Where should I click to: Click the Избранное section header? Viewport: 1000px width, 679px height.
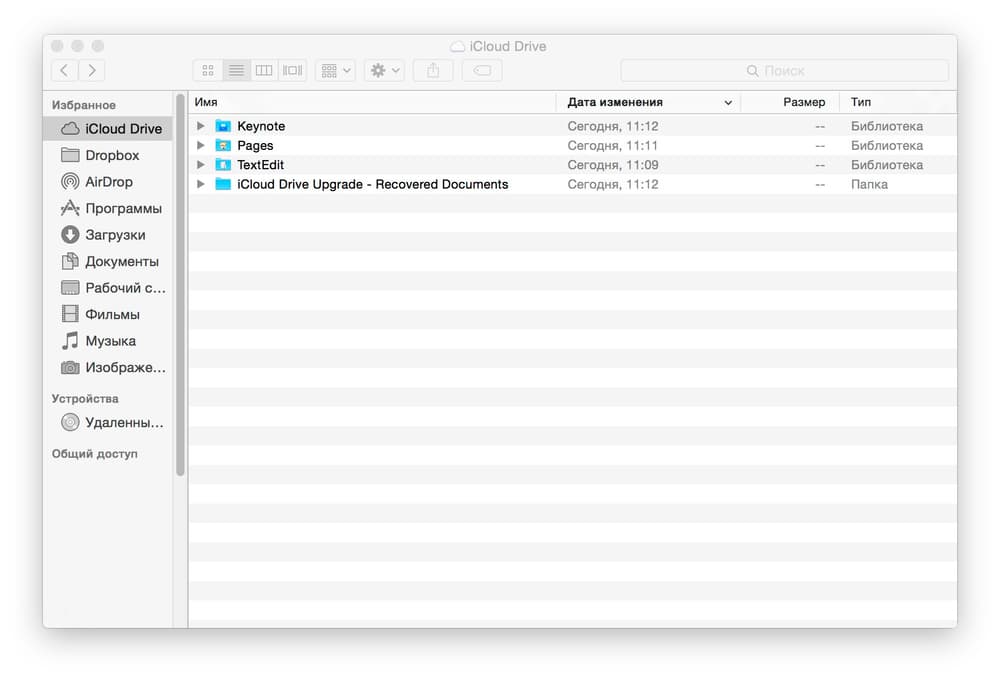tap(84, 105)
